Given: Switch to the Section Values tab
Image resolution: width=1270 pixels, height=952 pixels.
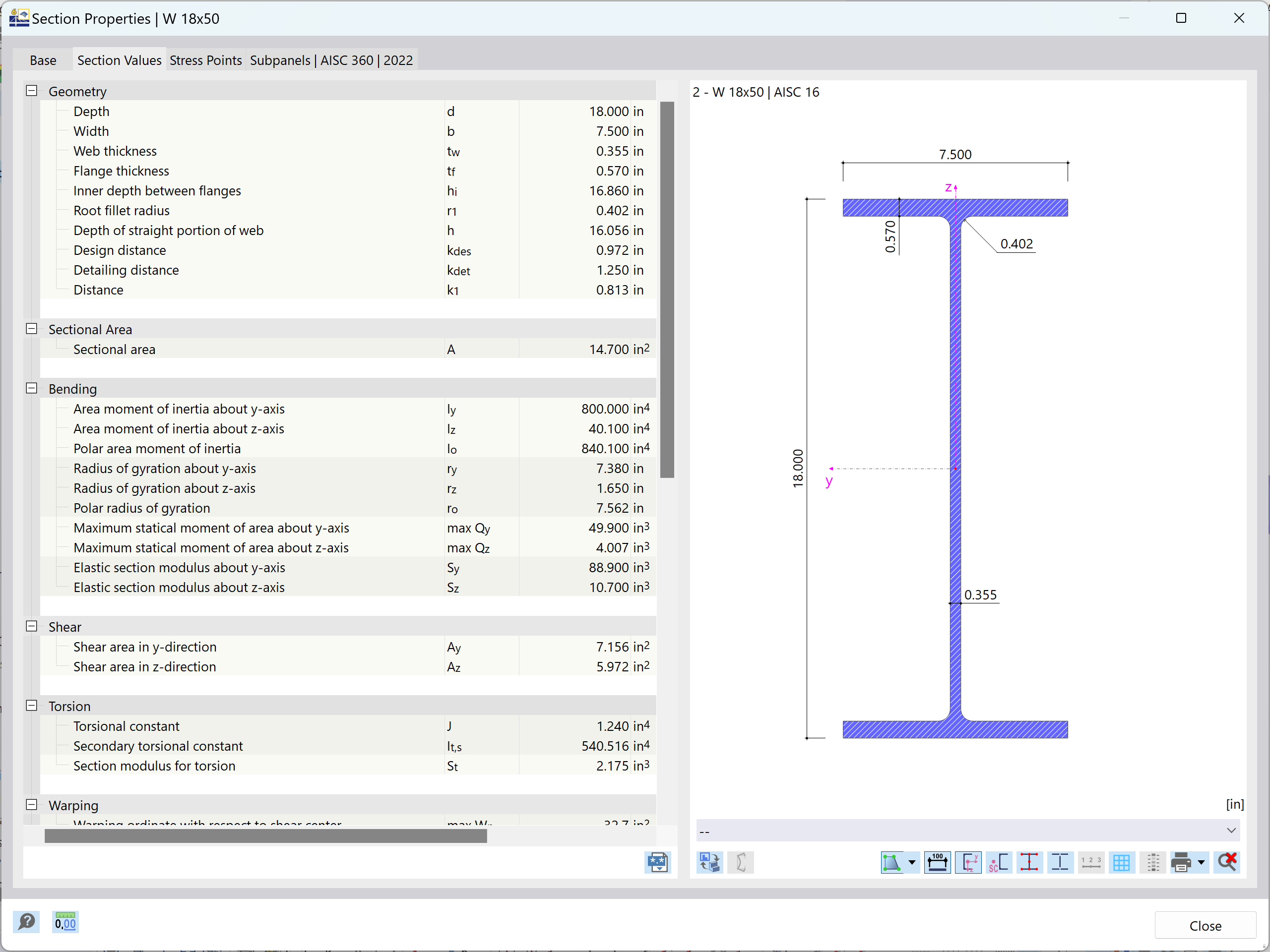Looking at the screenshot, I should [x=119, y=59].
